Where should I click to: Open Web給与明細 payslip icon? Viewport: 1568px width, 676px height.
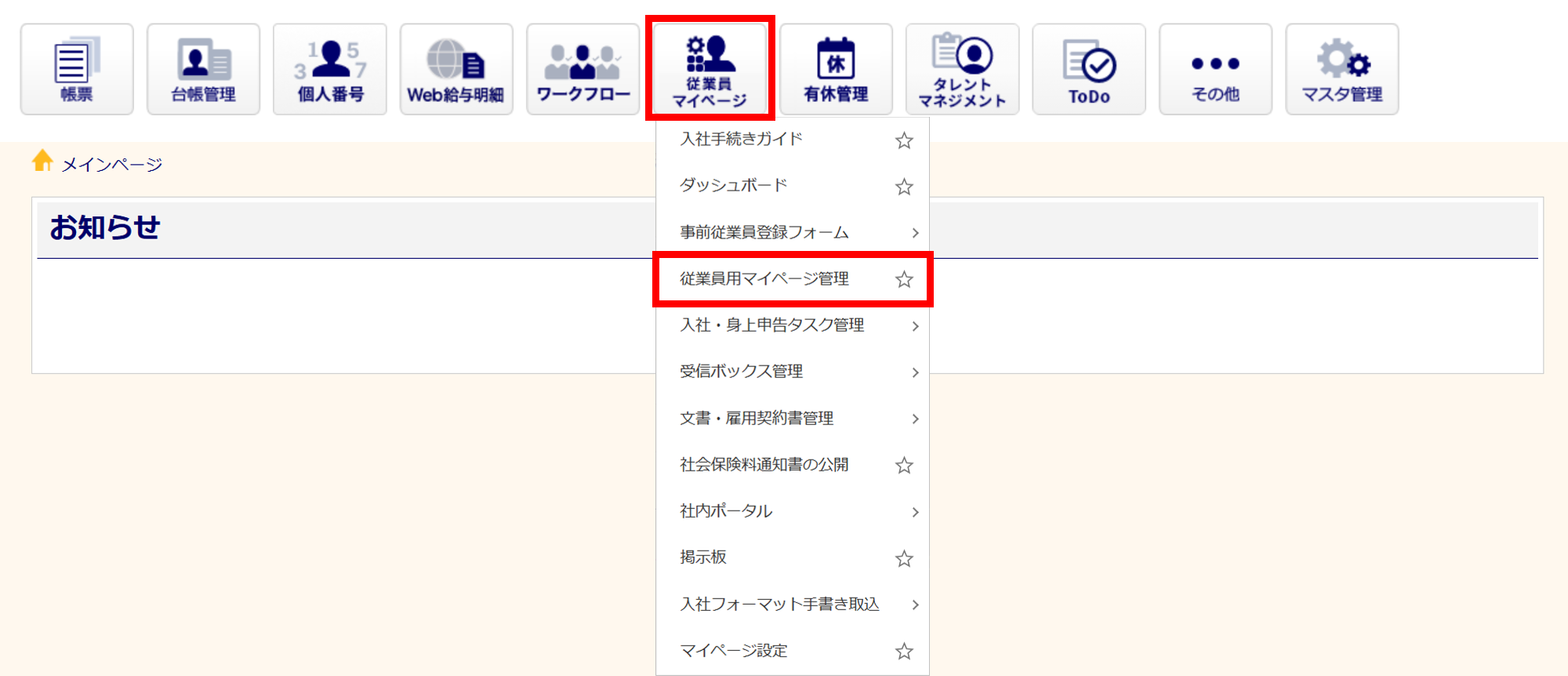coord(456,69)
